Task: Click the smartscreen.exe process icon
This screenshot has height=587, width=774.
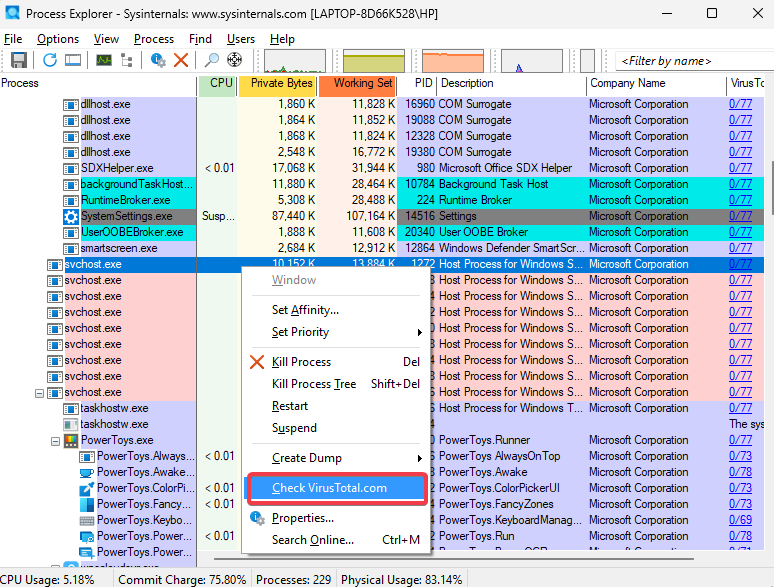Action: tap(71, 248)
